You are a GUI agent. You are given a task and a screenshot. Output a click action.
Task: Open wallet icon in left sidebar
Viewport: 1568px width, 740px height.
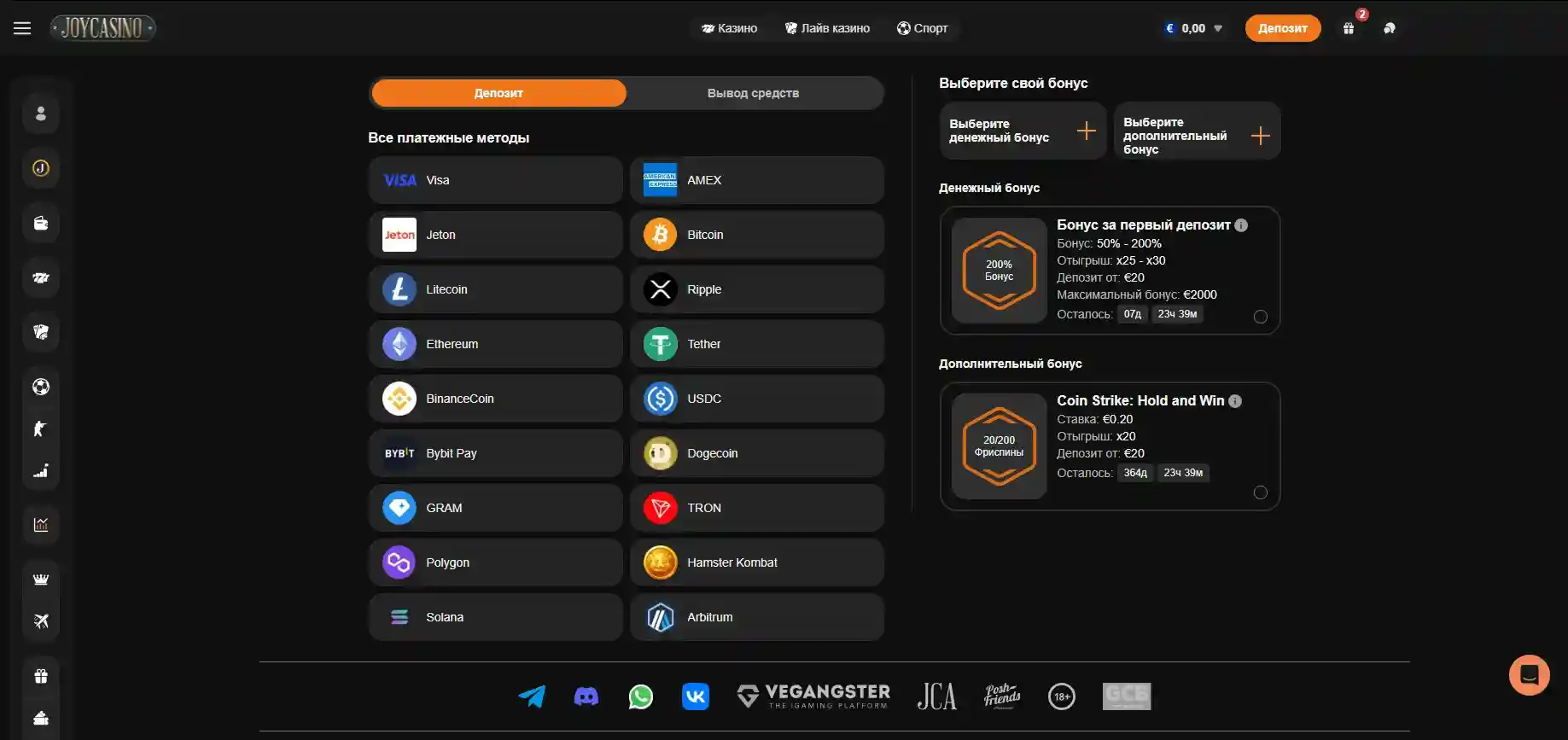point(41,223)
